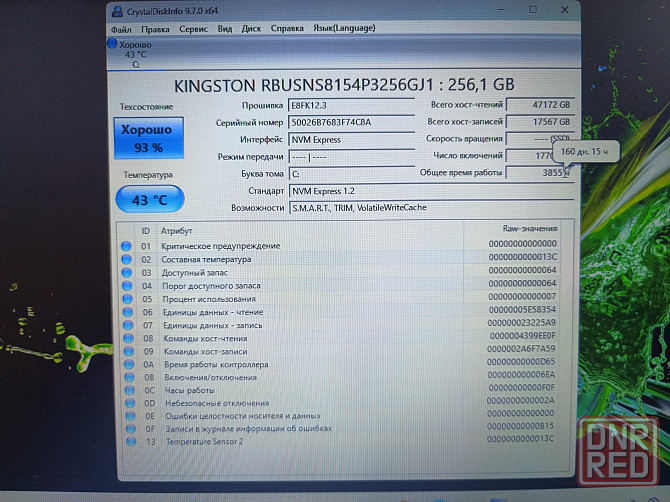
Task: Click status icon of Критическое предупреждение row
Action: click(x=126, y=246)
